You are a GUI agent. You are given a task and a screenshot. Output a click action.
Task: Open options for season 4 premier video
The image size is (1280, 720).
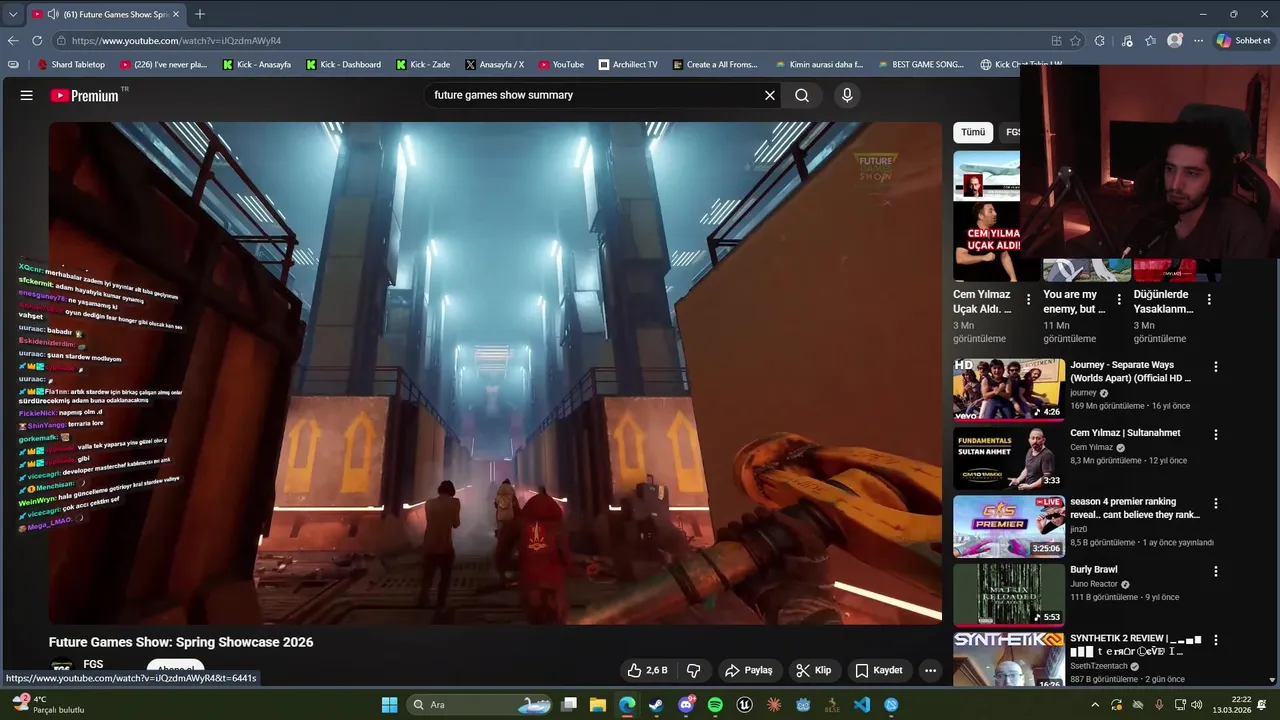pos(1216,503)
